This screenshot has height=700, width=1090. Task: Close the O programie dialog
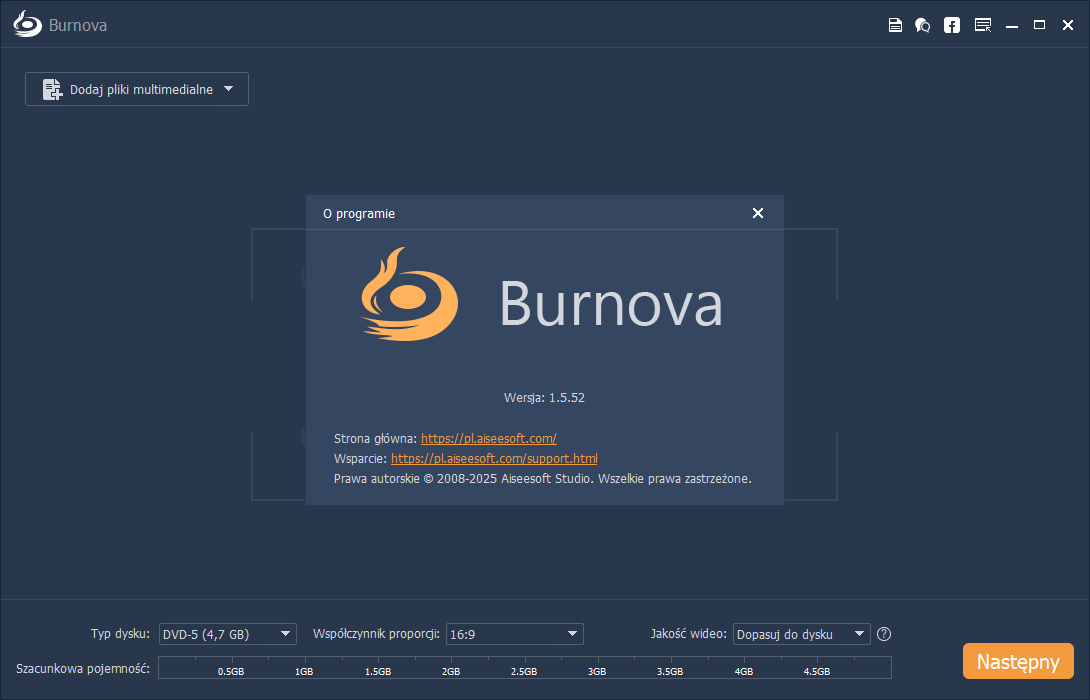coord(758,213)
